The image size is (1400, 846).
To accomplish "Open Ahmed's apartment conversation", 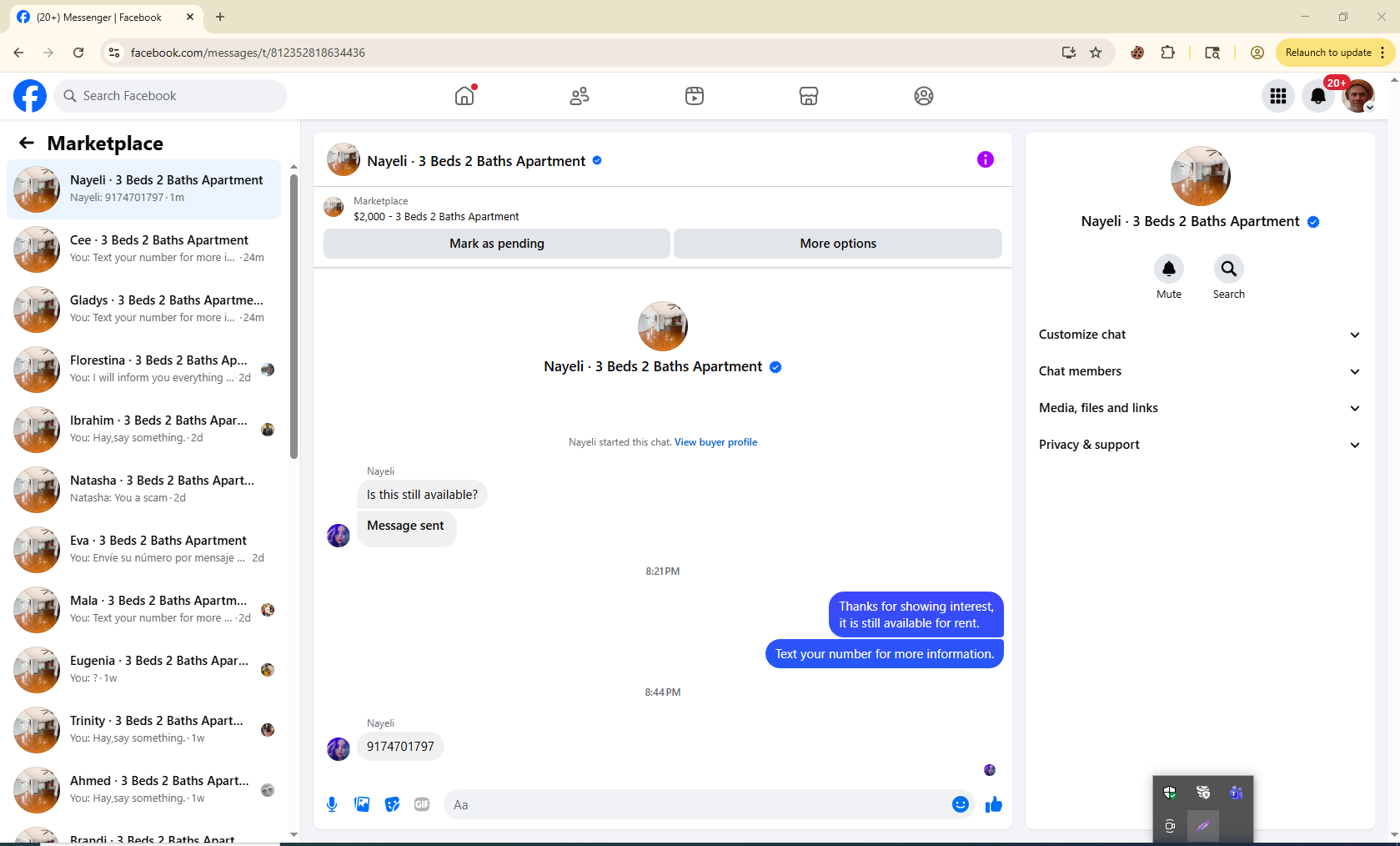I will tap(143, 790).
